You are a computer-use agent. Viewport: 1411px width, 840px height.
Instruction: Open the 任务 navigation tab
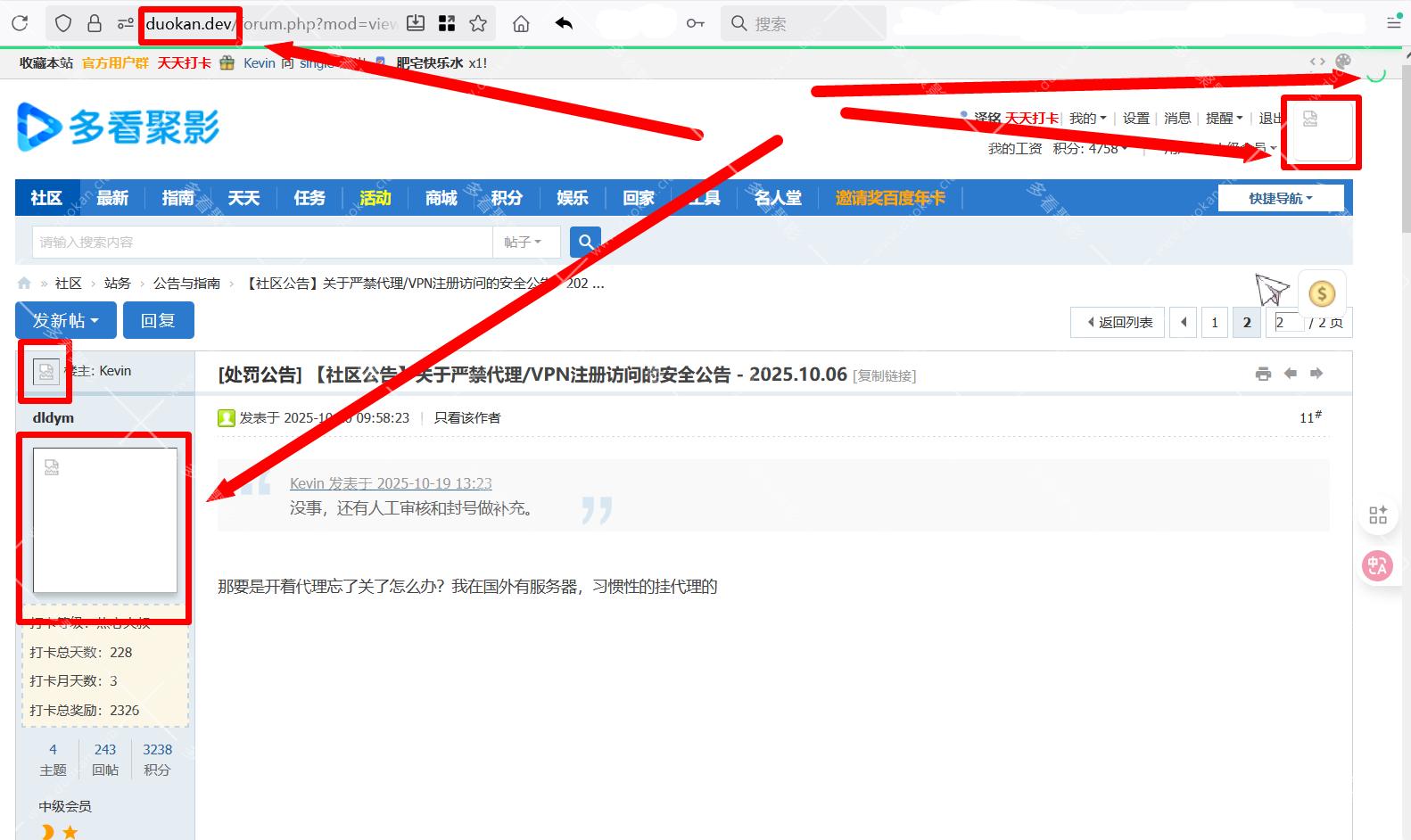point(309,198)
